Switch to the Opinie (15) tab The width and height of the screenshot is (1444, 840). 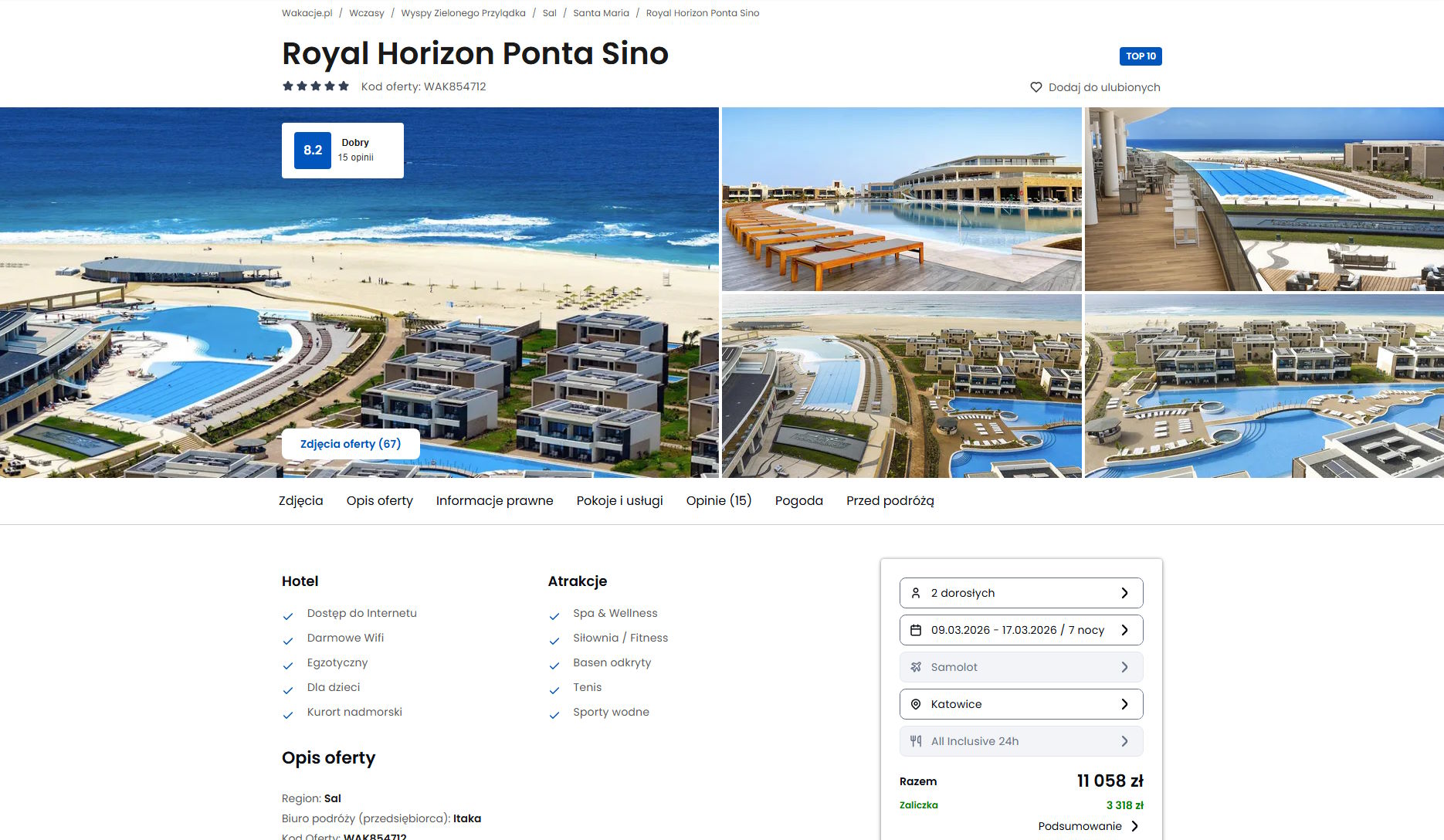[x=719, y=500]
